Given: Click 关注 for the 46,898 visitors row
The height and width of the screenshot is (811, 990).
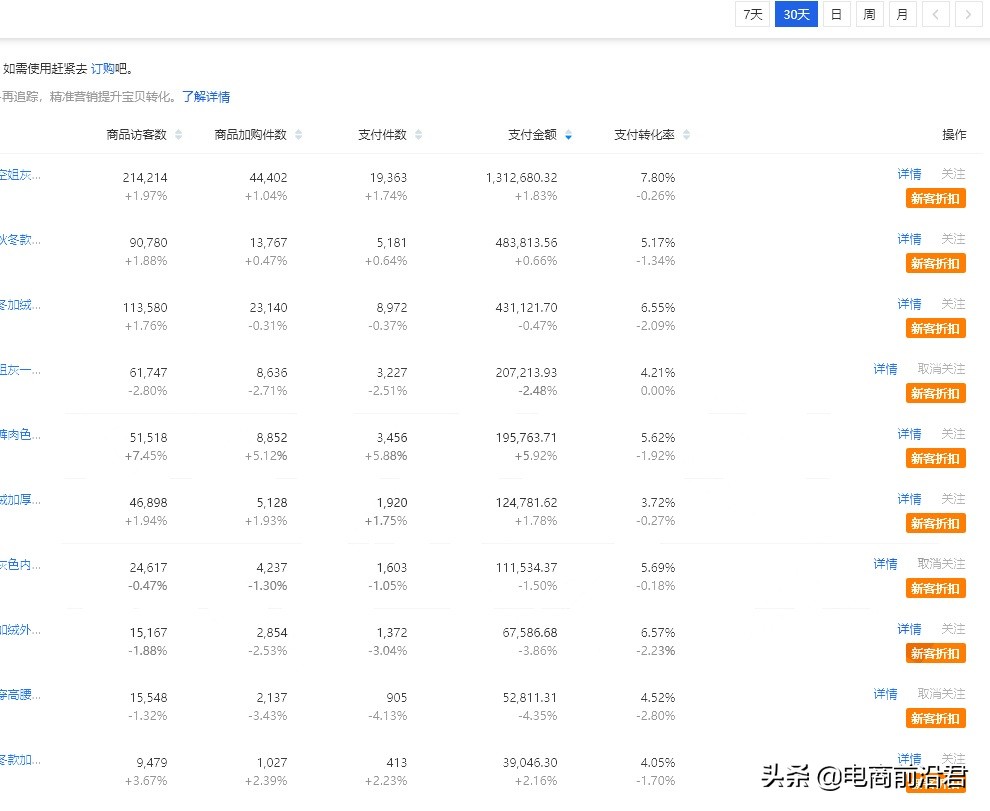Looking at the screenshot, I should [953, 499].
